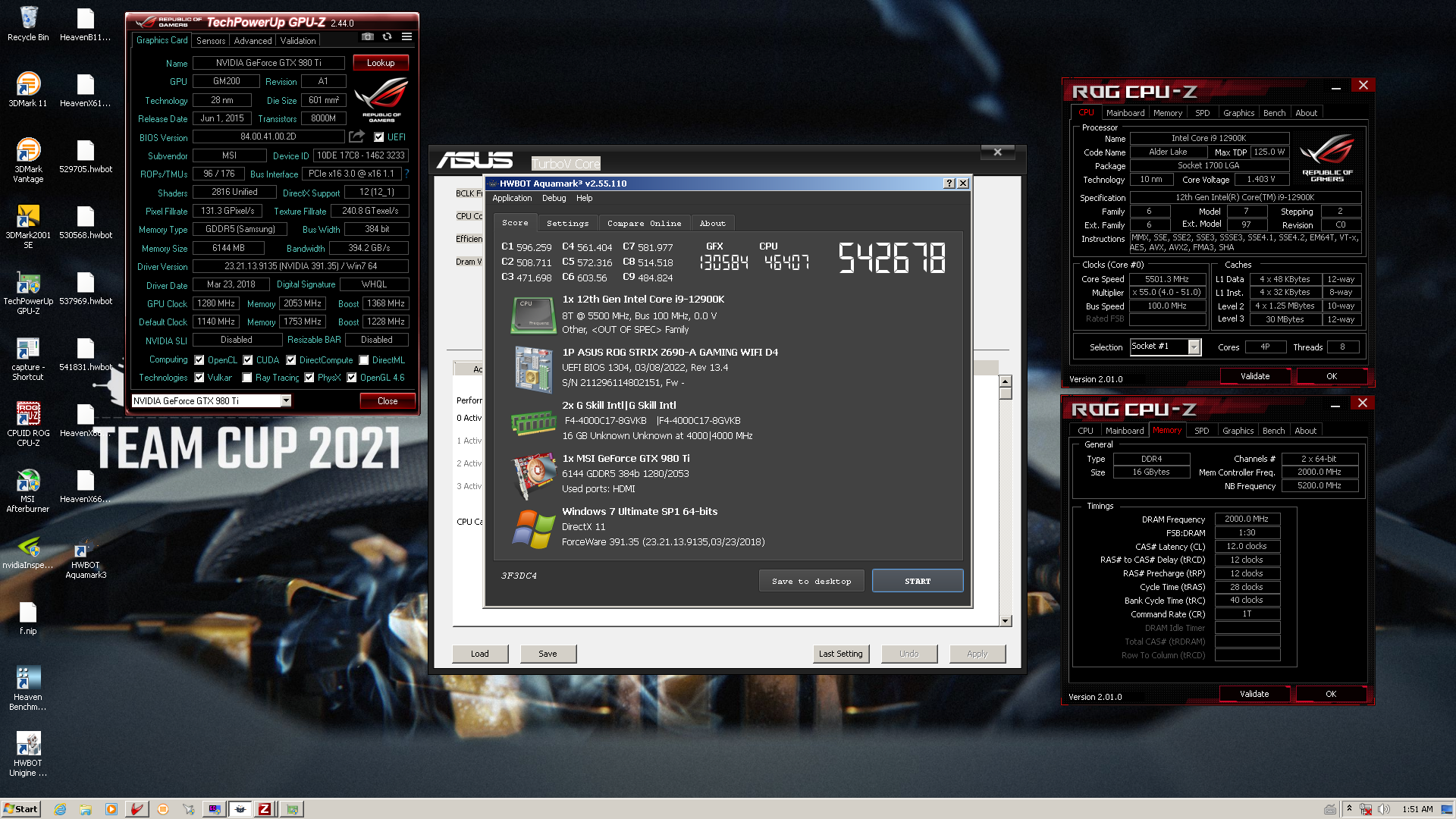Click BIOS Version share/export icon in GPU-Z
The width and height of the screenshot is (1456, 819).
pyautogui.click(x=356, y=136)
